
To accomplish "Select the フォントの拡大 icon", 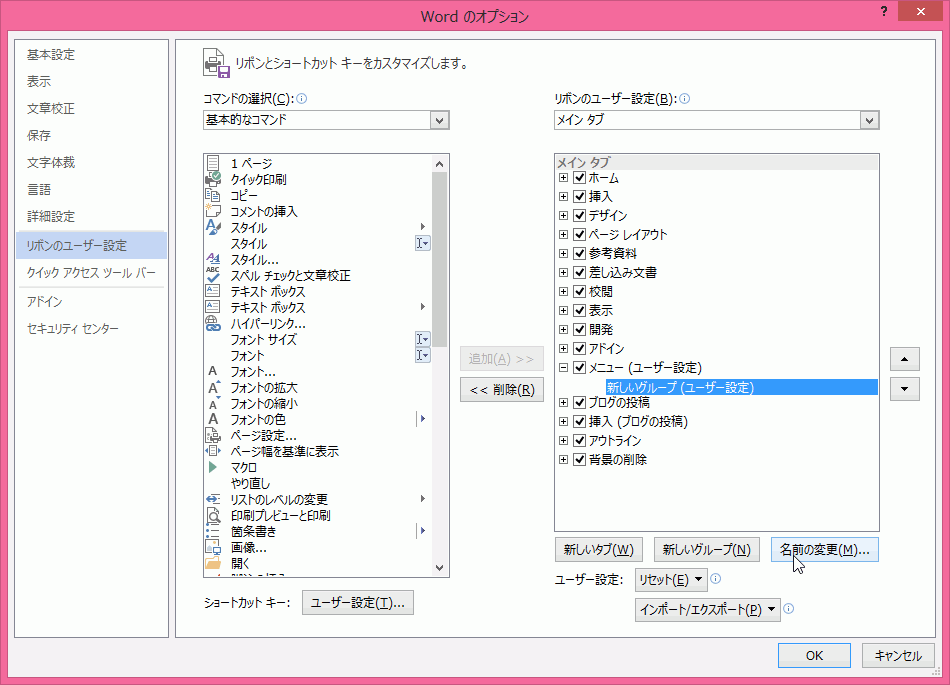I will pyautogui.click(x=214, y=387).
